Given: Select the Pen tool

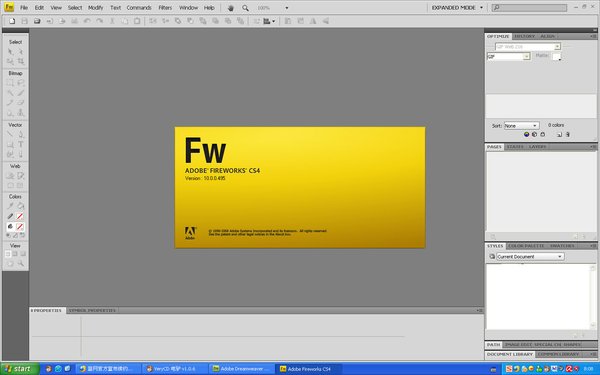Looking at the screenshot, I should pos(21,135).
